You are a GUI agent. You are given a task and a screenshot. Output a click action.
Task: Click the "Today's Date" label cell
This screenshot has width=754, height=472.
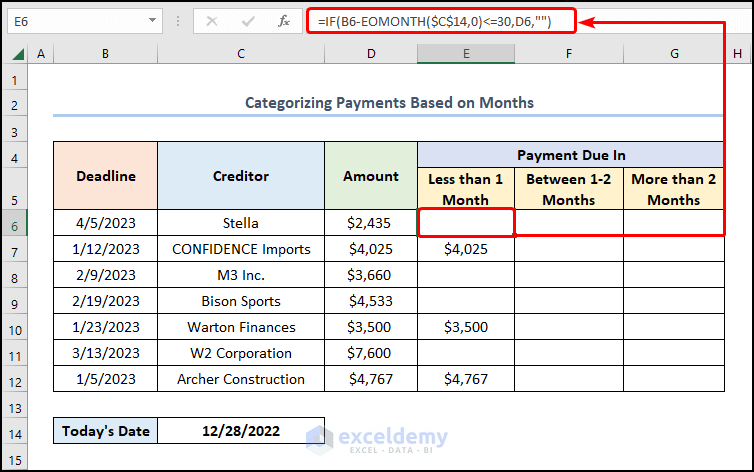pyautogui.click(x=105, y=430)
